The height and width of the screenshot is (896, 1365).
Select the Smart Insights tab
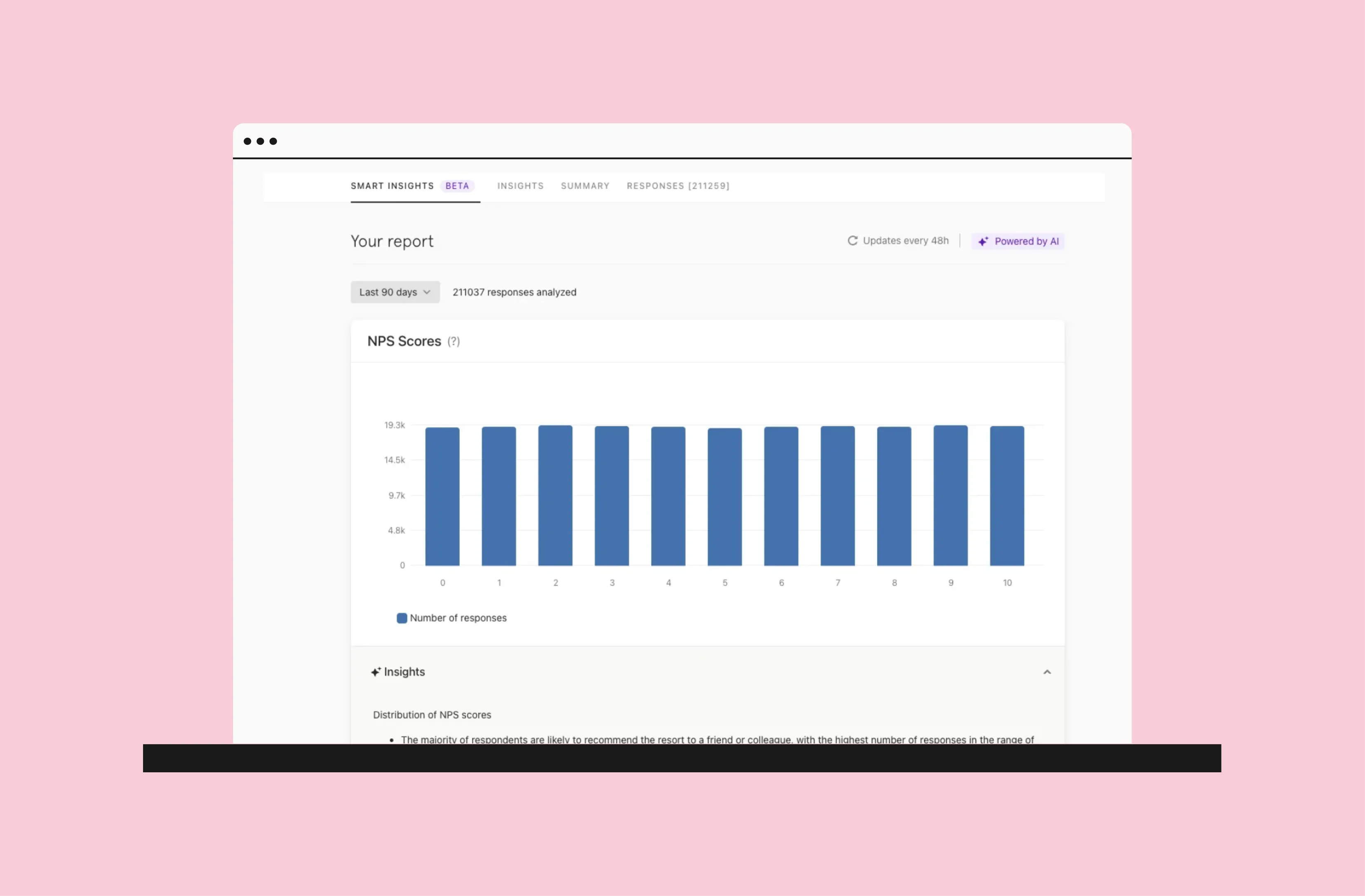pos(392,186)
